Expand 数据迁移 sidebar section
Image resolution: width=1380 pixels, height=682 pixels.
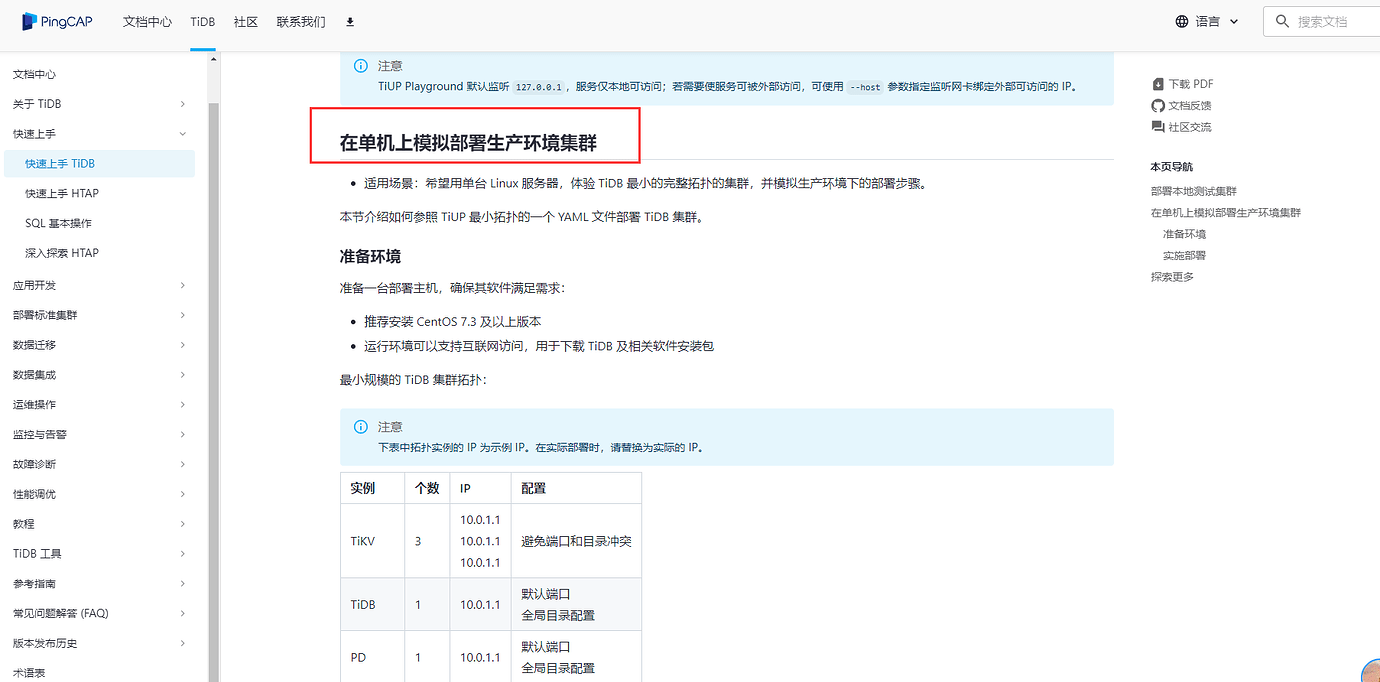tap(182, 345)
